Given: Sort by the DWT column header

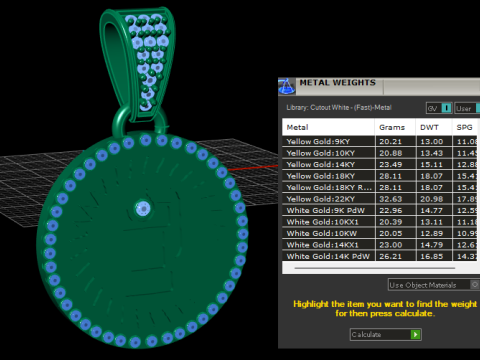Looking at the screenshot, I should tap(434, 127).
